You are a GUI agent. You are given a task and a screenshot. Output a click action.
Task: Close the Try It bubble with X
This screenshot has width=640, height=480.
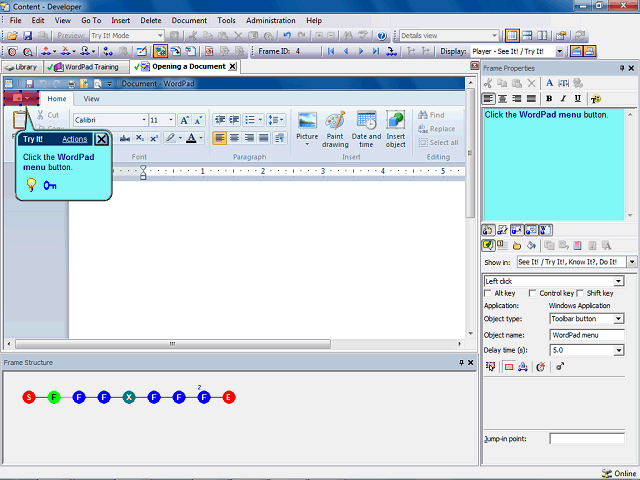101,140
